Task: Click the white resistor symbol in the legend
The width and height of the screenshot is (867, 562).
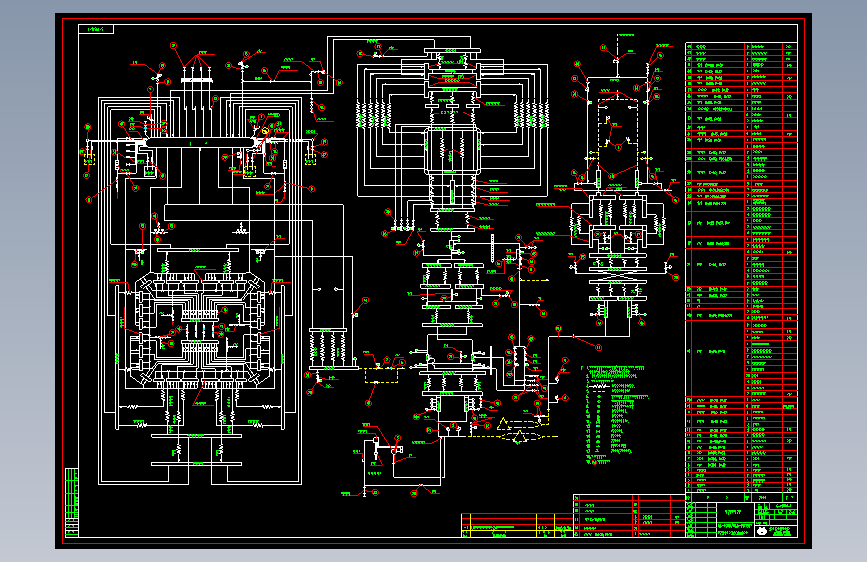Action: point(597,387)
